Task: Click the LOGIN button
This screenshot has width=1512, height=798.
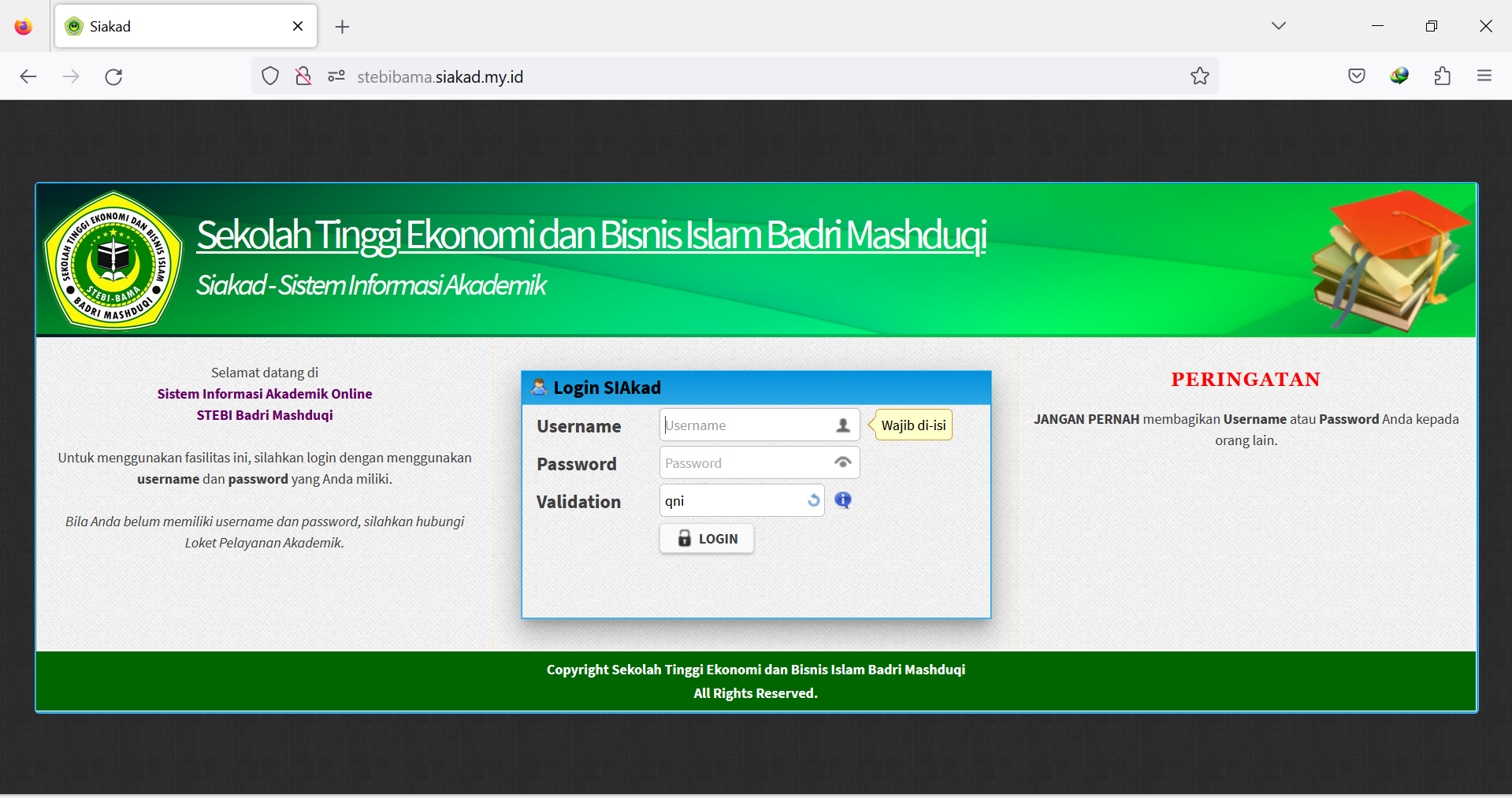Action: (x=707, y=539)
